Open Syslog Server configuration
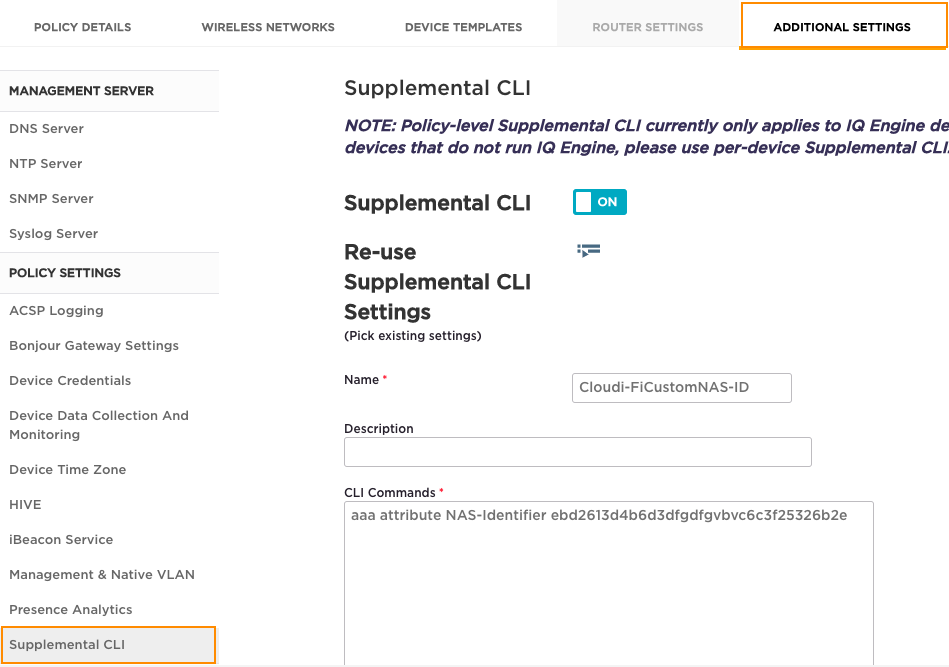 (x=53, y=233)
